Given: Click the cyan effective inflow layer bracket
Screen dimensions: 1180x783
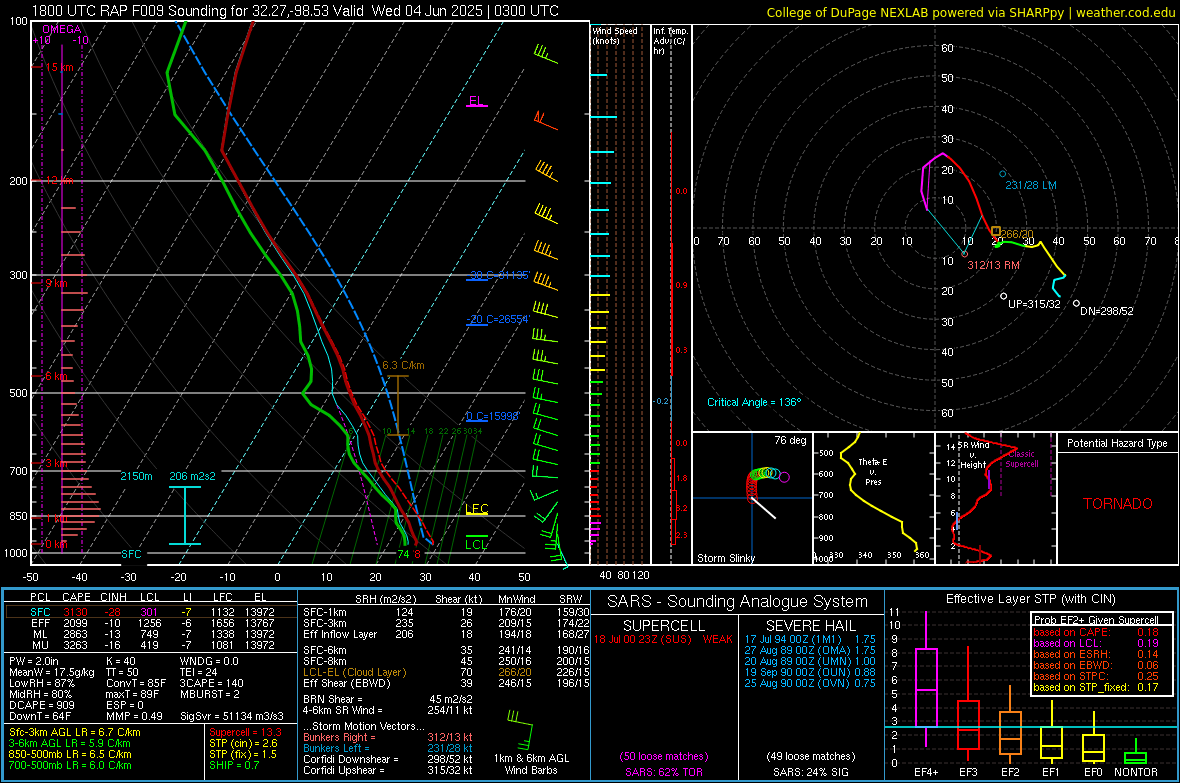Looking at the screenshot, I should click(x=184, y=516).
